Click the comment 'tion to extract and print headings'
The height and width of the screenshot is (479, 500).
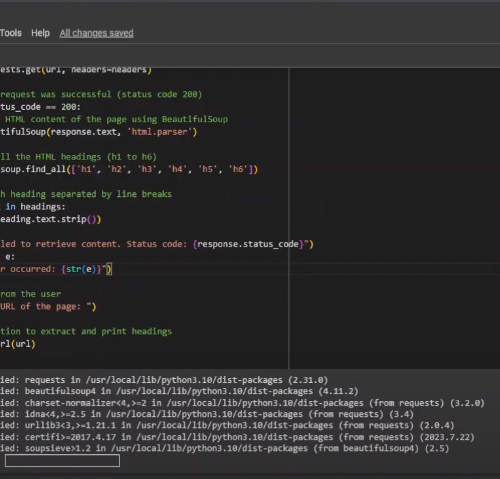click(x=86, y=331)
